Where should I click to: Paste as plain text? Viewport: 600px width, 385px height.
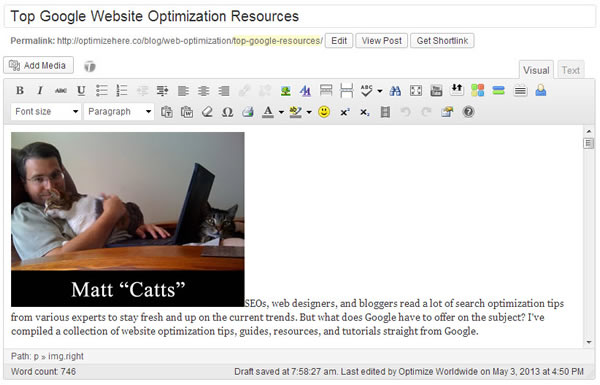click(x=166, y=112)
